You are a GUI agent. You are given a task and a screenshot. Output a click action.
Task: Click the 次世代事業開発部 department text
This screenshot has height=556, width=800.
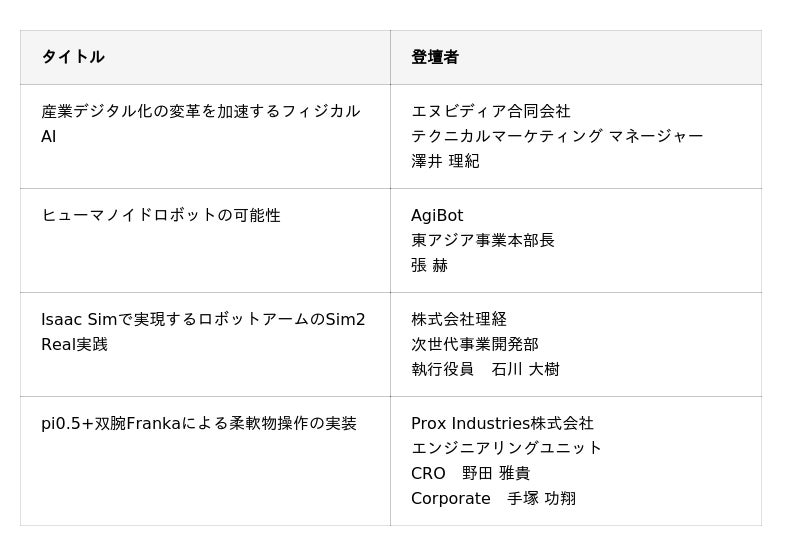[x=474, y=344]
